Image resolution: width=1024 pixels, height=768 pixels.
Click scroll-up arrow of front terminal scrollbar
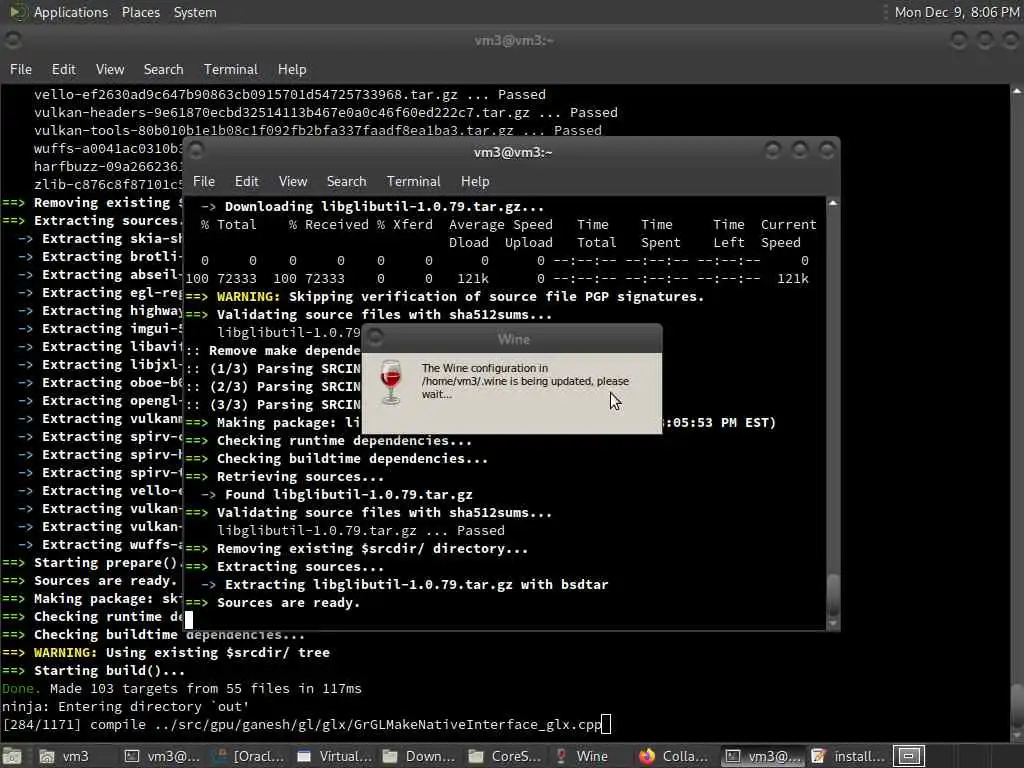(833, 204)
